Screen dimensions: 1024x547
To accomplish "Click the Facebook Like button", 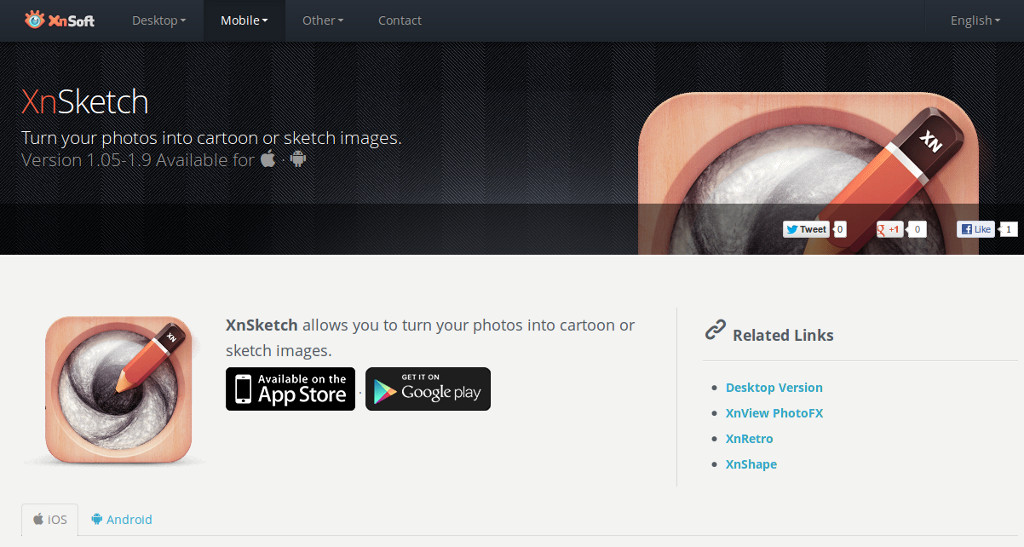I will coord(976,229).
